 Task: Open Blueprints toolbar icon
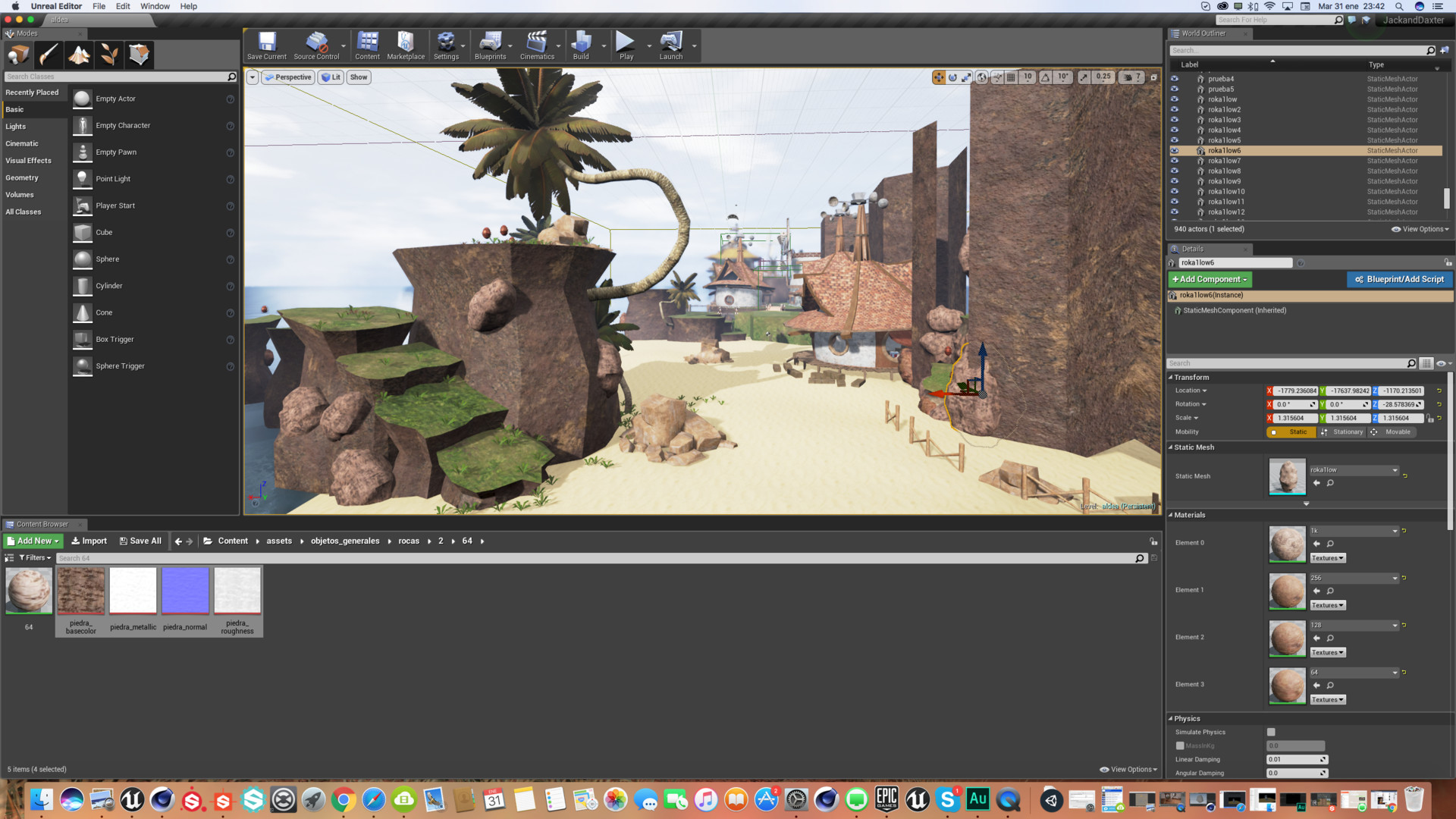[x=490, y=45]
